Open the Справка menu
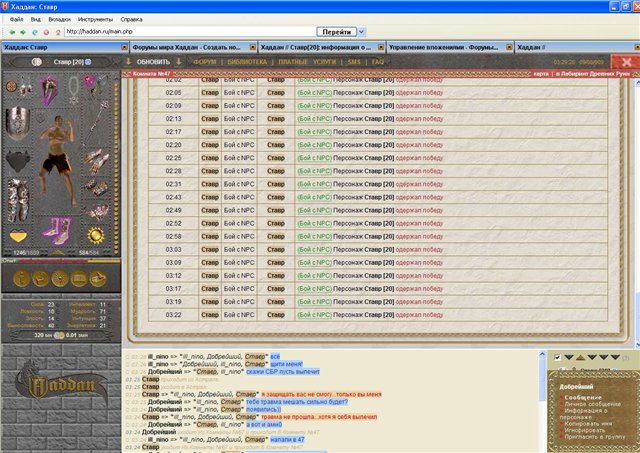 (131, 19)
